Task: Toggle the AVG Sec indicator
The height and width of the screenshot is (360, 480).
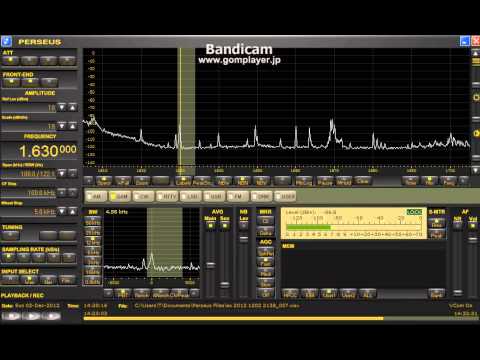Action: click(225, 226)
